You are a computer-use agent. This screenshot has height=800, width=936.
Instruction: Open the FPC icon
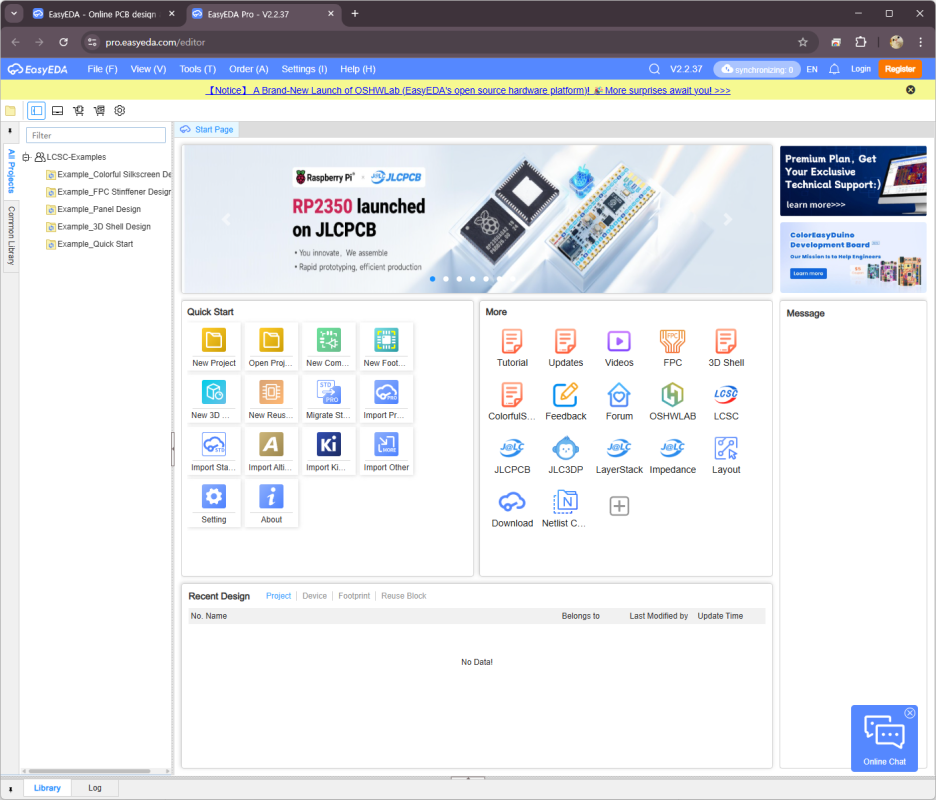672,341
